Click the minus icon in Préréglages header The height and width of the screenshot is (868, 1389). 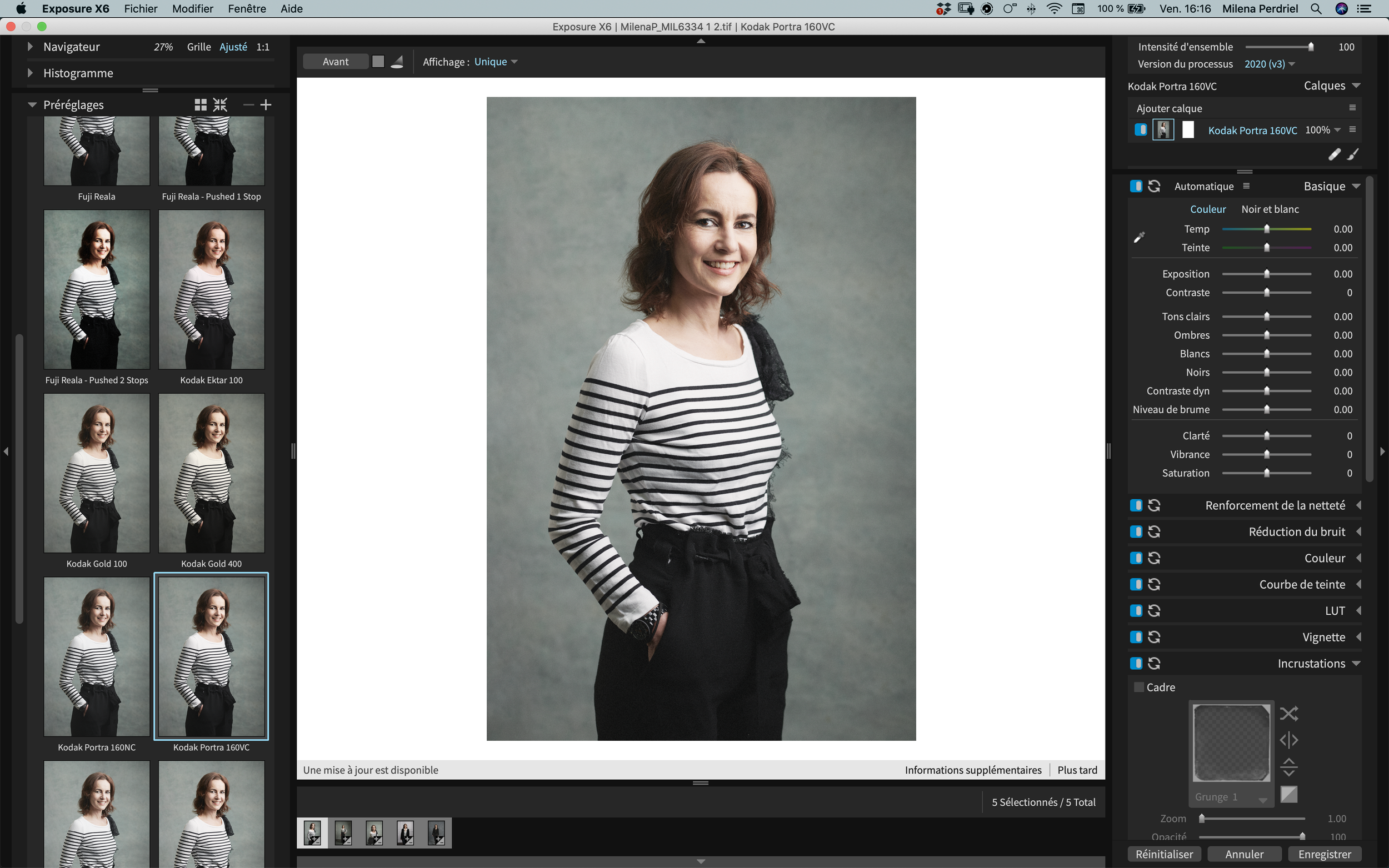click(x=248, y=104)
